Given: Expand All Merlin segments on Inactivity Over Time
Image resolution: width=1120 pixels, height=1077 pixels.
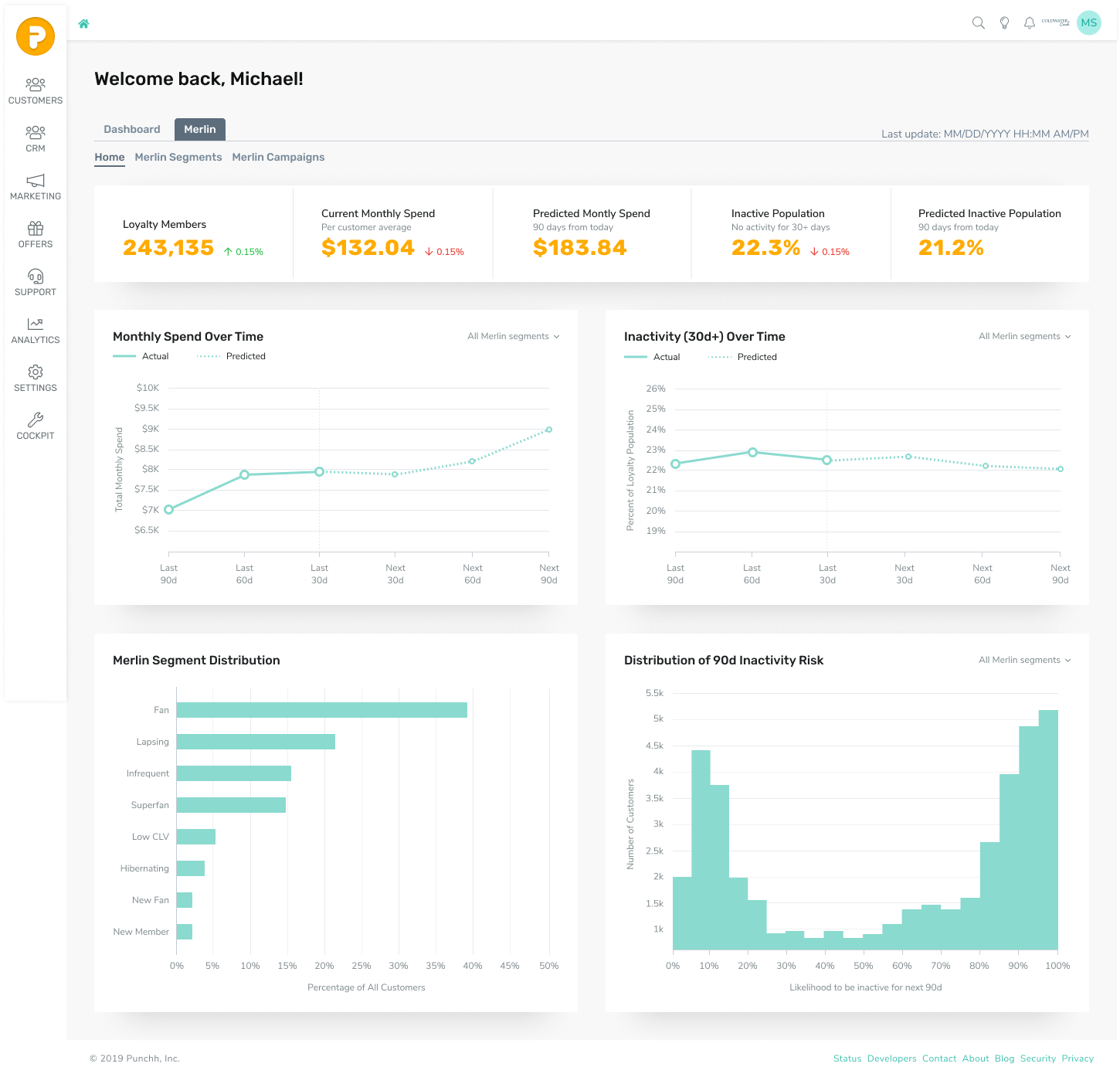Looking at the screenshot, I should point(1023,336).
